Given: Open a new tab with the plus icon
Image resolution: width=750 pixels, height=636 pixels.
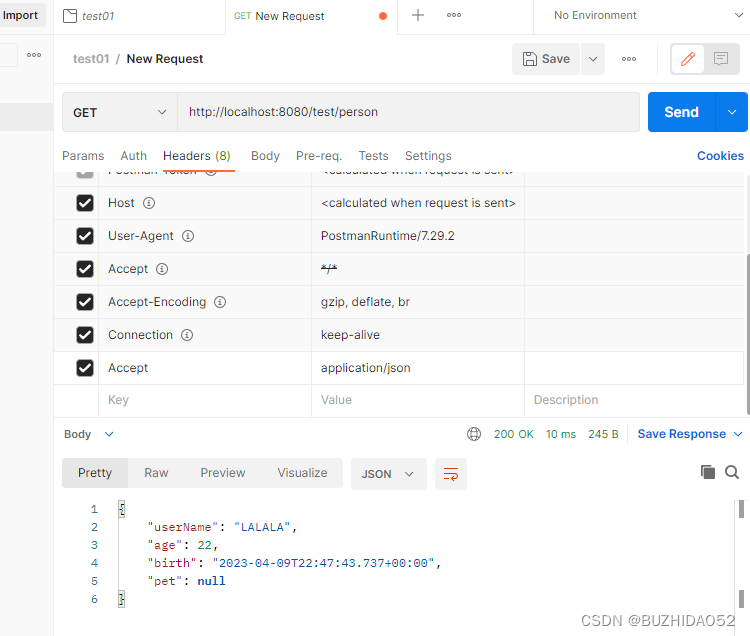Looking at the screenshot, I should click(x=418, y=15).
